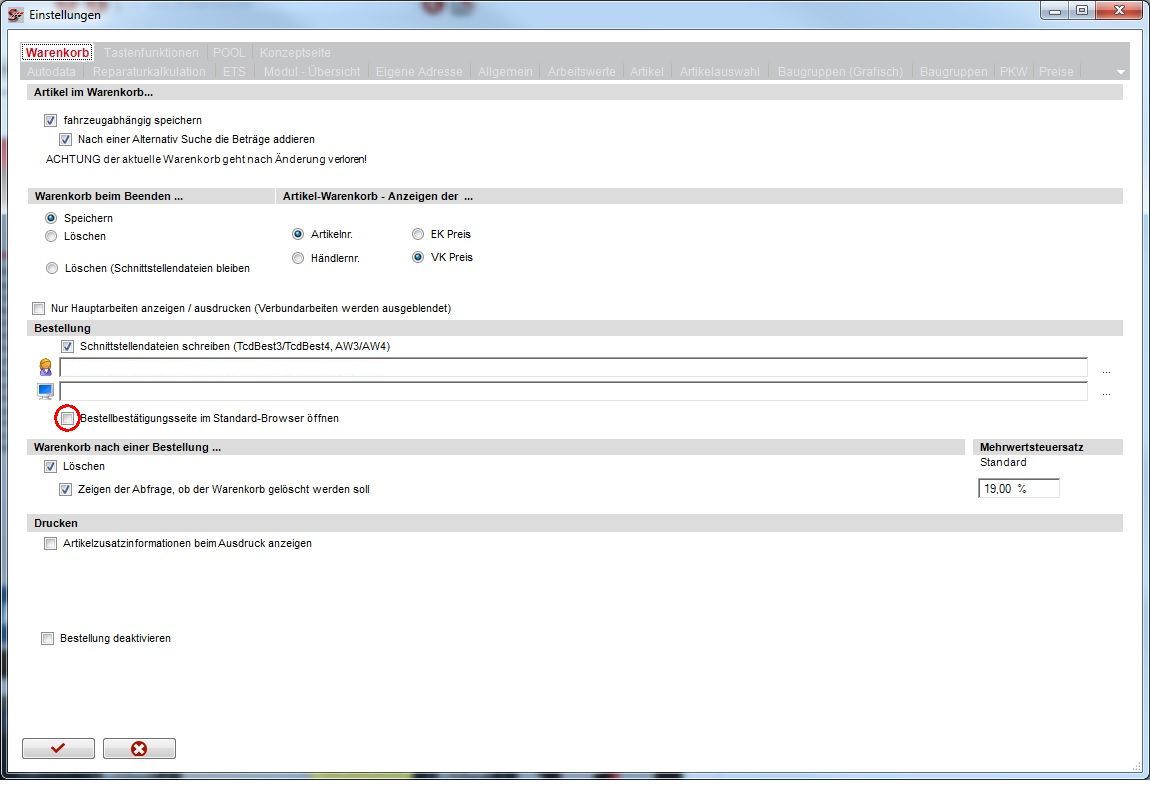Select 'Löschen (Schnittstellendateien bleiben' radio
The height and width of the screenshot is (795, 1150).
click(51, 268)
